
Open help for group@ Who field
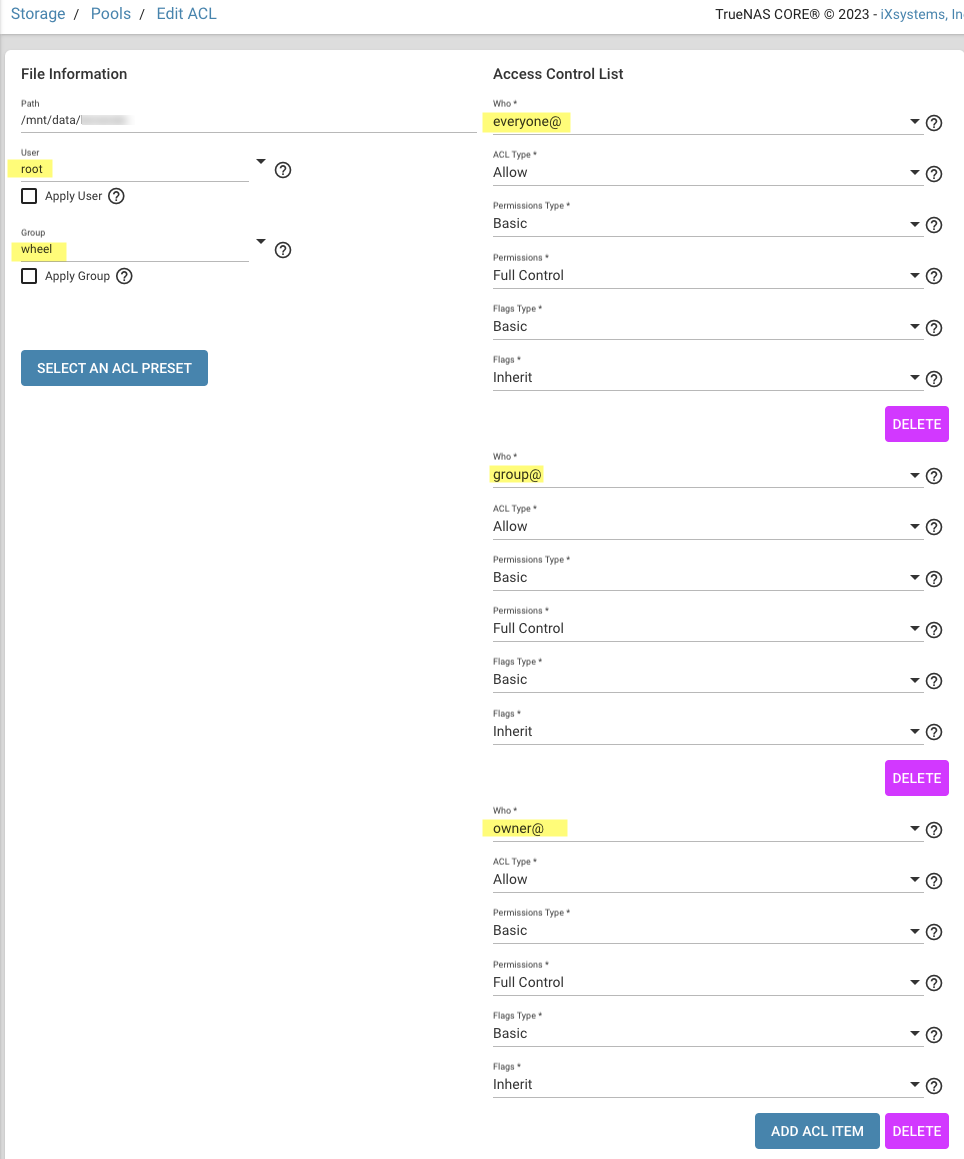(934, 476)
